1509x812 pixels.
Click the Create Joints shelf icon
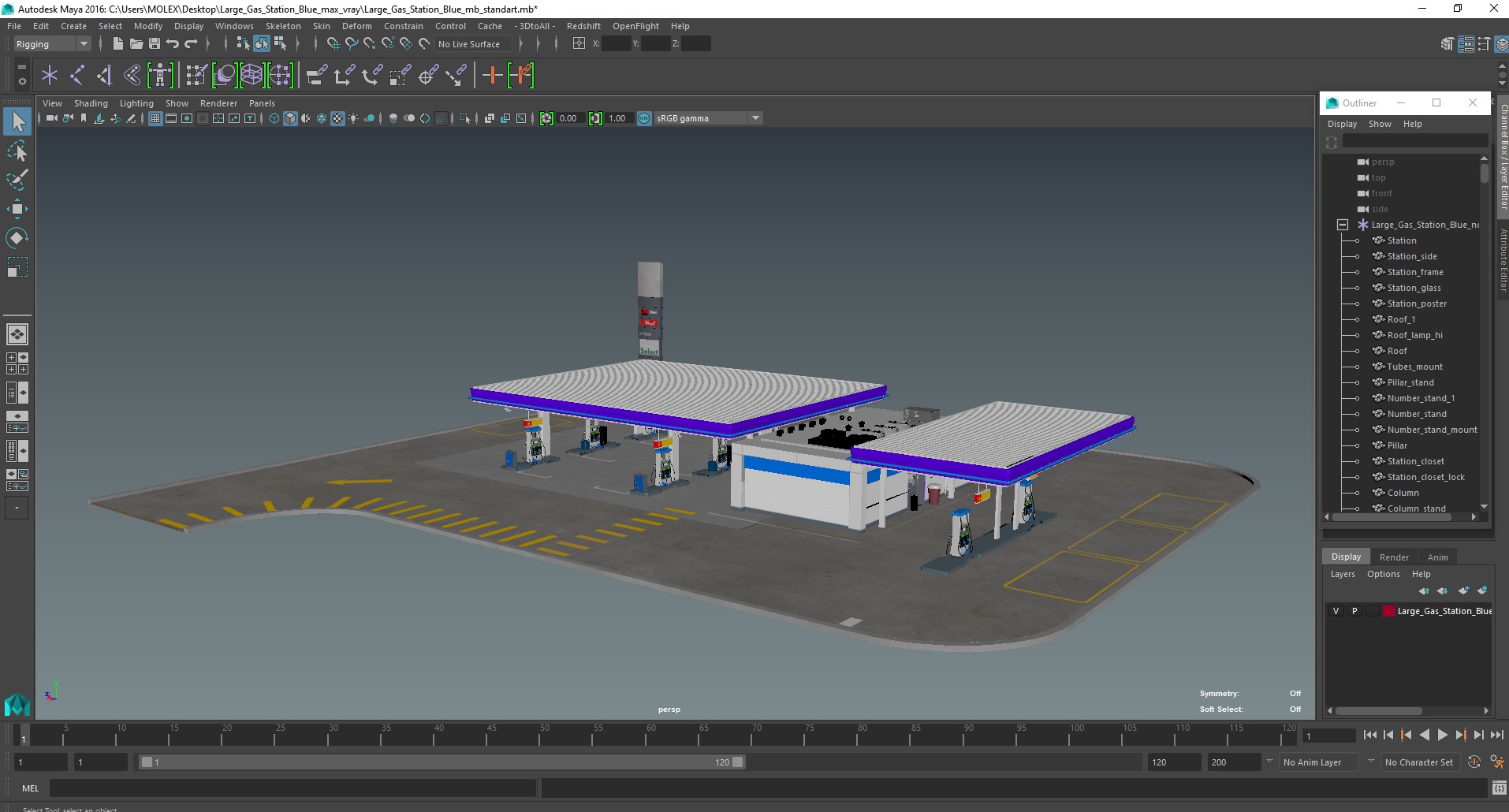click(x=77, y=76)
